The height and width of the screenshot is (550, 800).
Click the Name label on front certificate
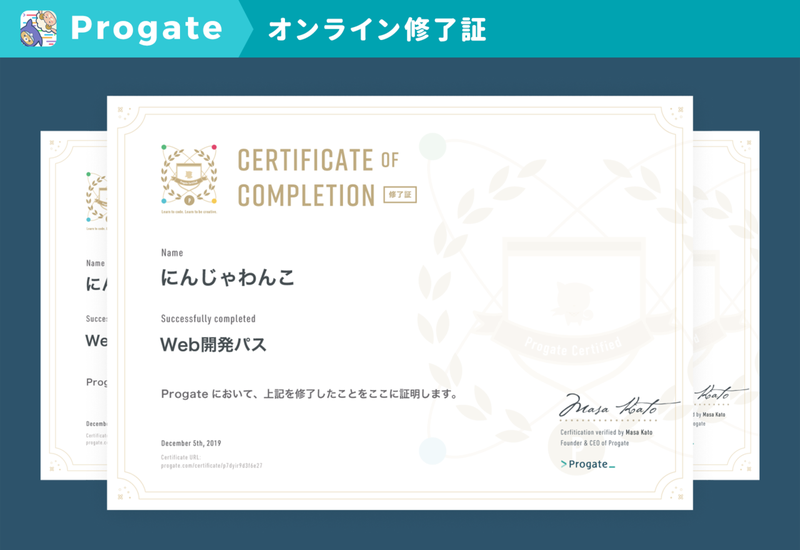[x=172, y=253]
